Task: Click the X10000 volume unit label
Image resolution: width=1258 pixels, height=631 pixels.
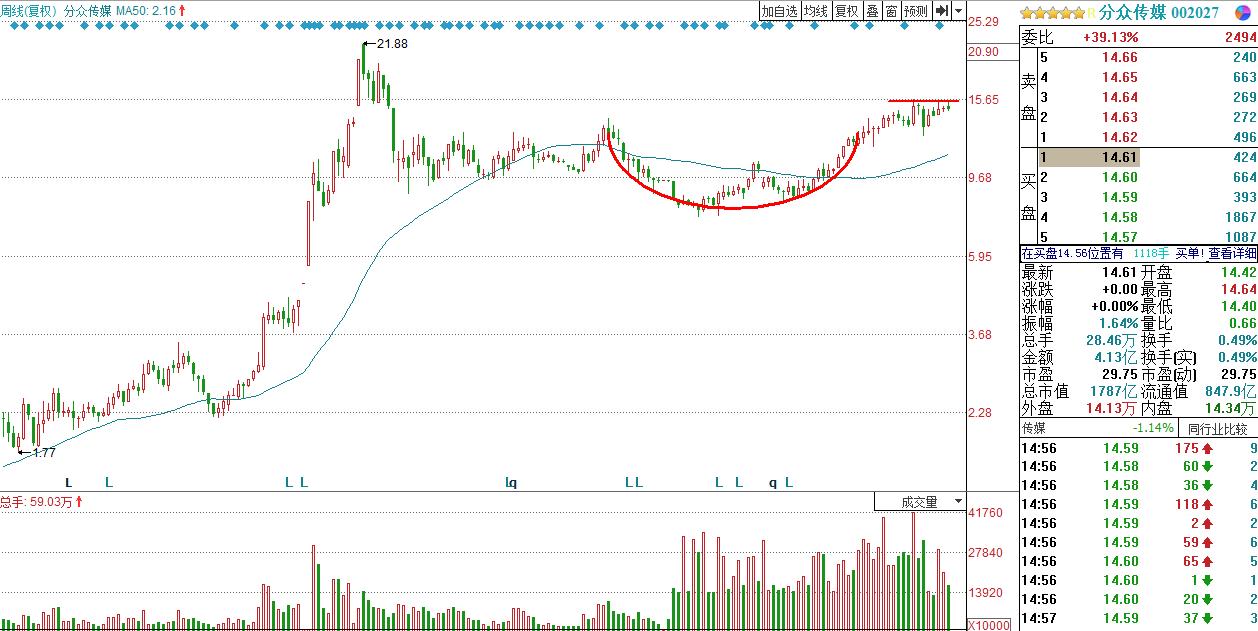Action: click(x=989, y=625)
